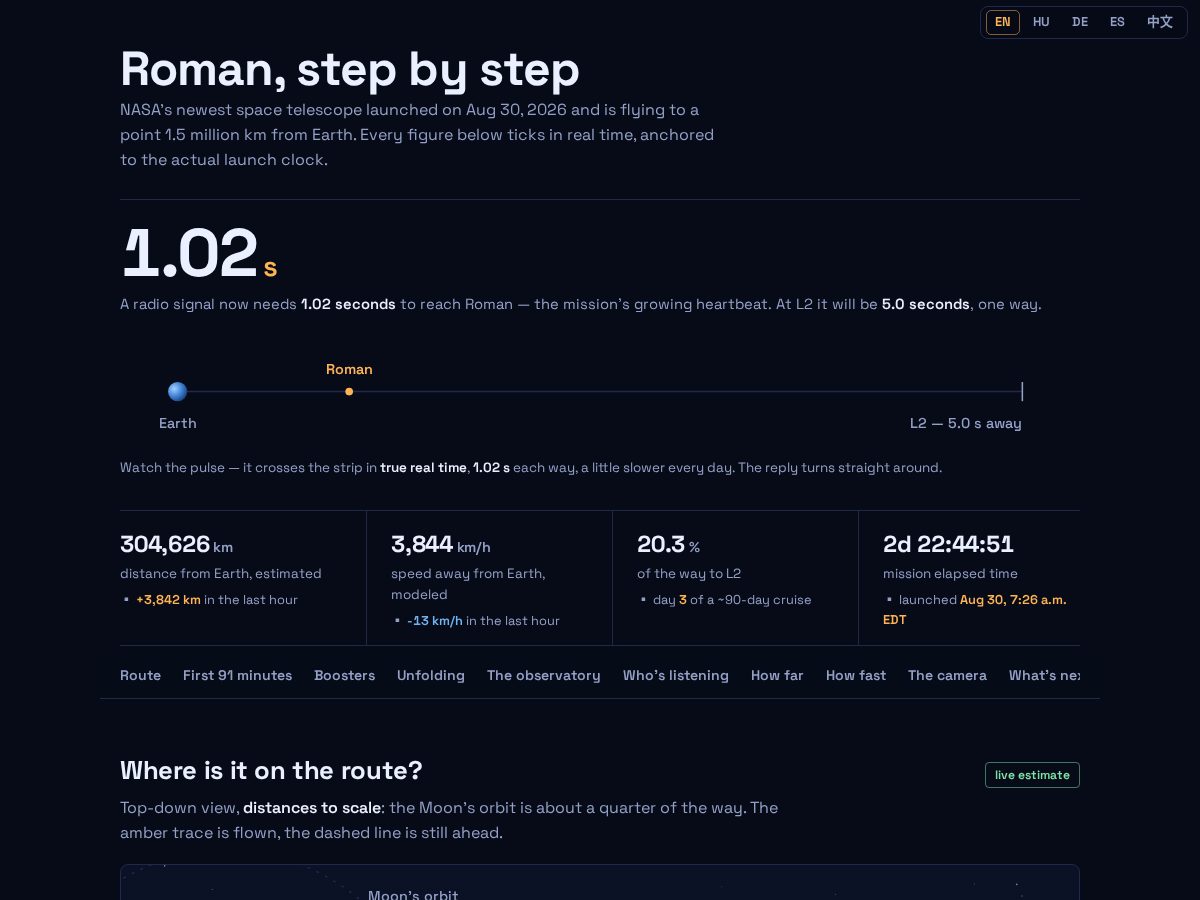Viewport: 1200px width, 900px height.
Task: Click the 2d 22:44:51 elapsed time
Action: click(948, 545)
